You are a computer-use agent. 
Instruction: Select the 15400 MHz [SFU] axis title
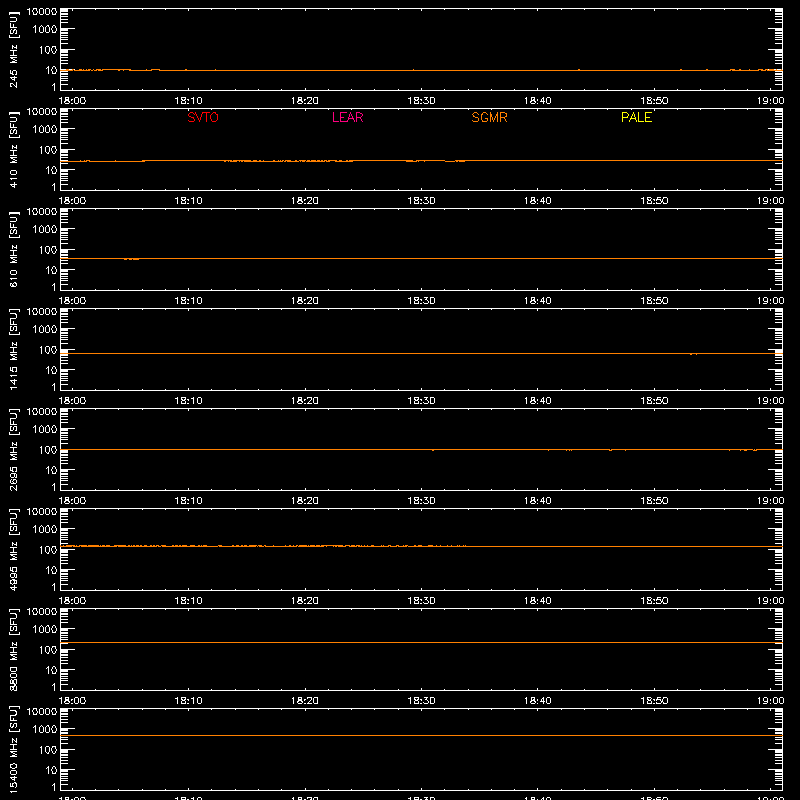[x=13, y=749]
